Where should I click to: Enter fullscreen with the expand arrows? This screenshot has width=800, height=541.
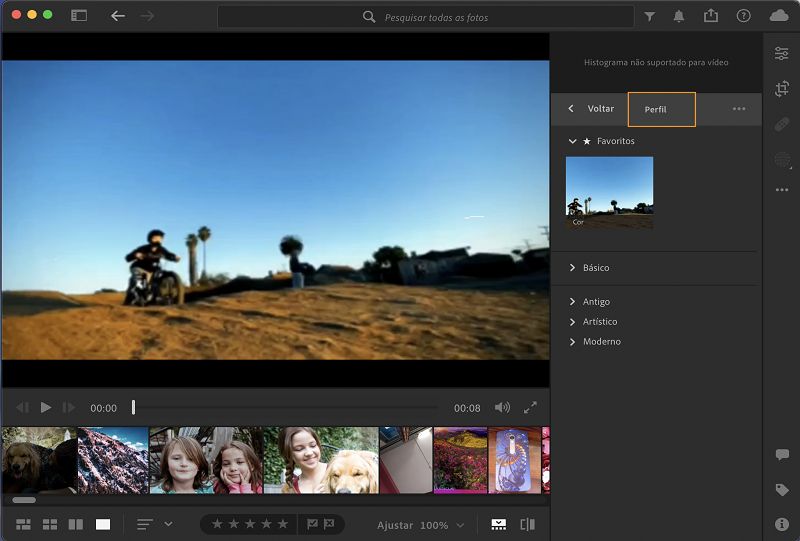530,407
